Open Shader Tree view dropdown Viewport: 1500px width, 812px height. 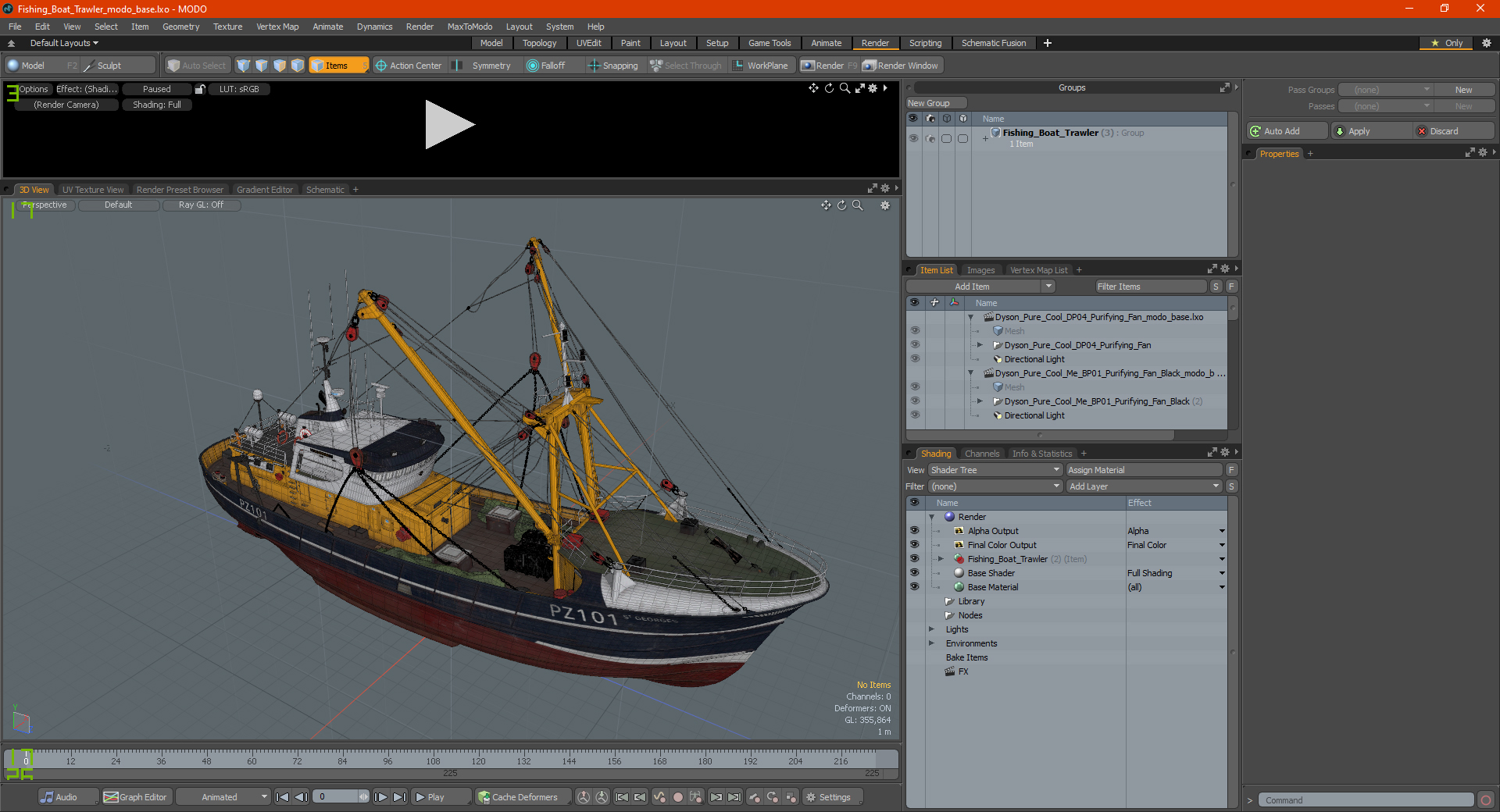coord(995,470)
